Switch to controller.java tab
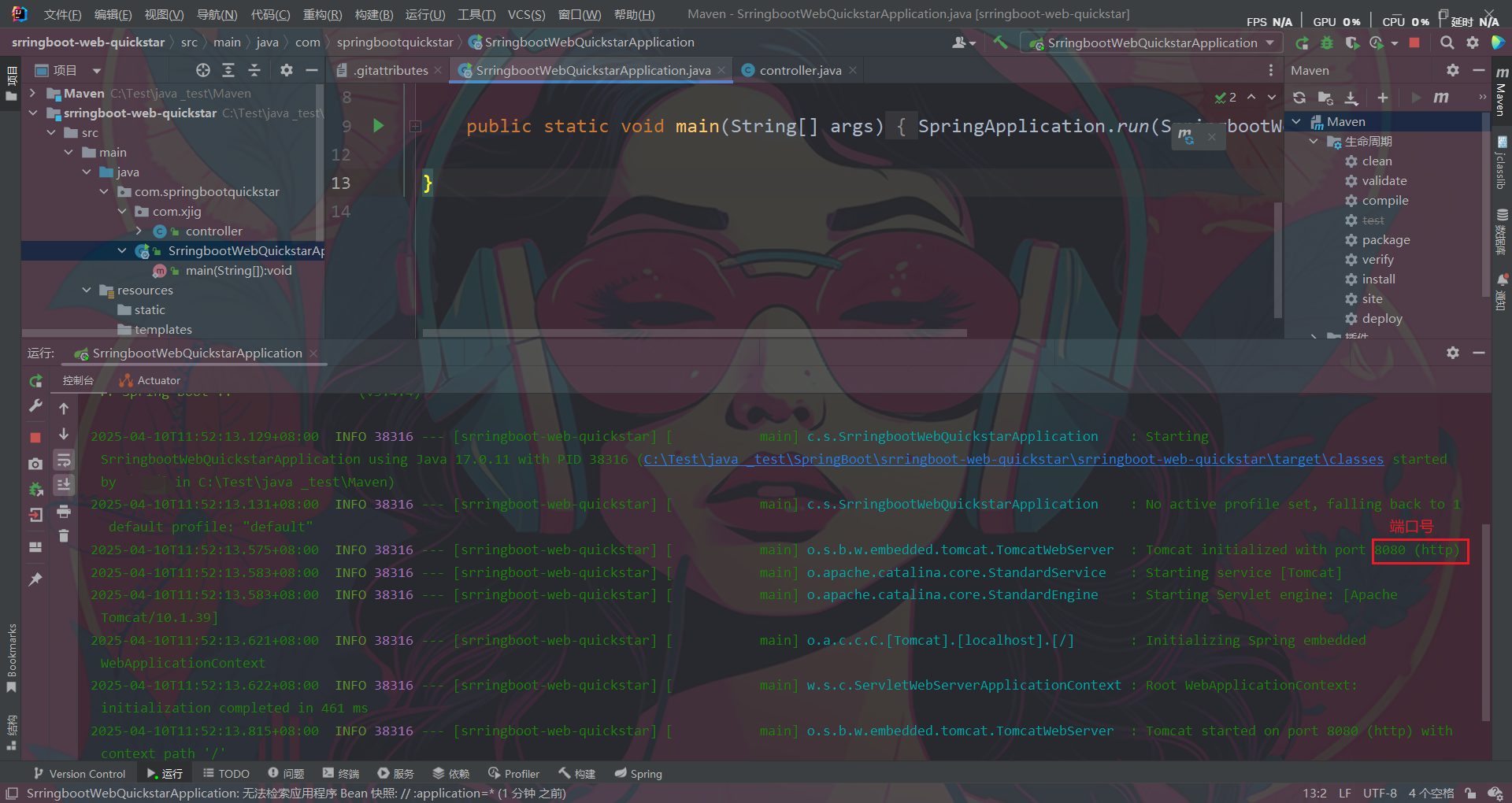Image resolution: width=1512 pixels, height=803 pixels. 800,71
